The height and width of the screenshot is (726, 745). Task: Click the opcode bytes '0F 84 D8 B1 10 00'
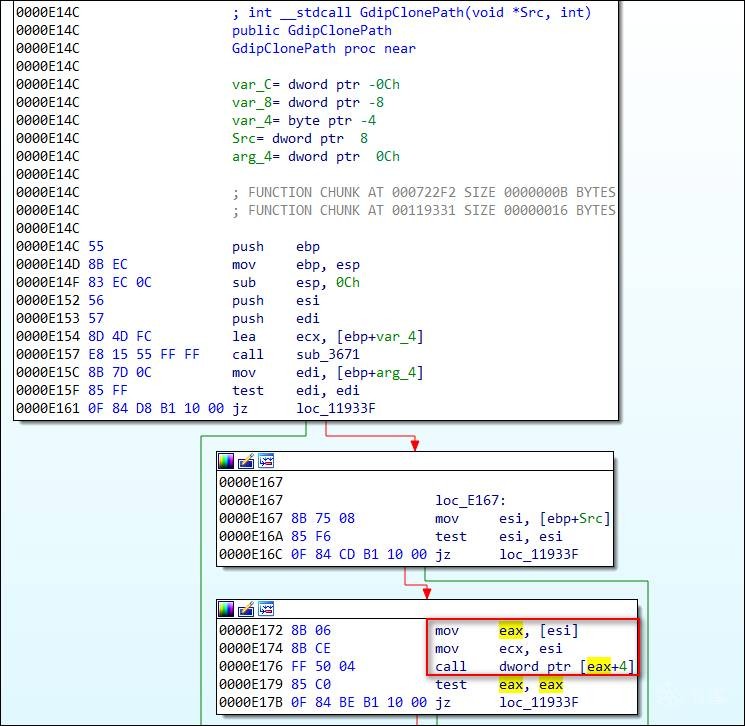click(156, 409)
